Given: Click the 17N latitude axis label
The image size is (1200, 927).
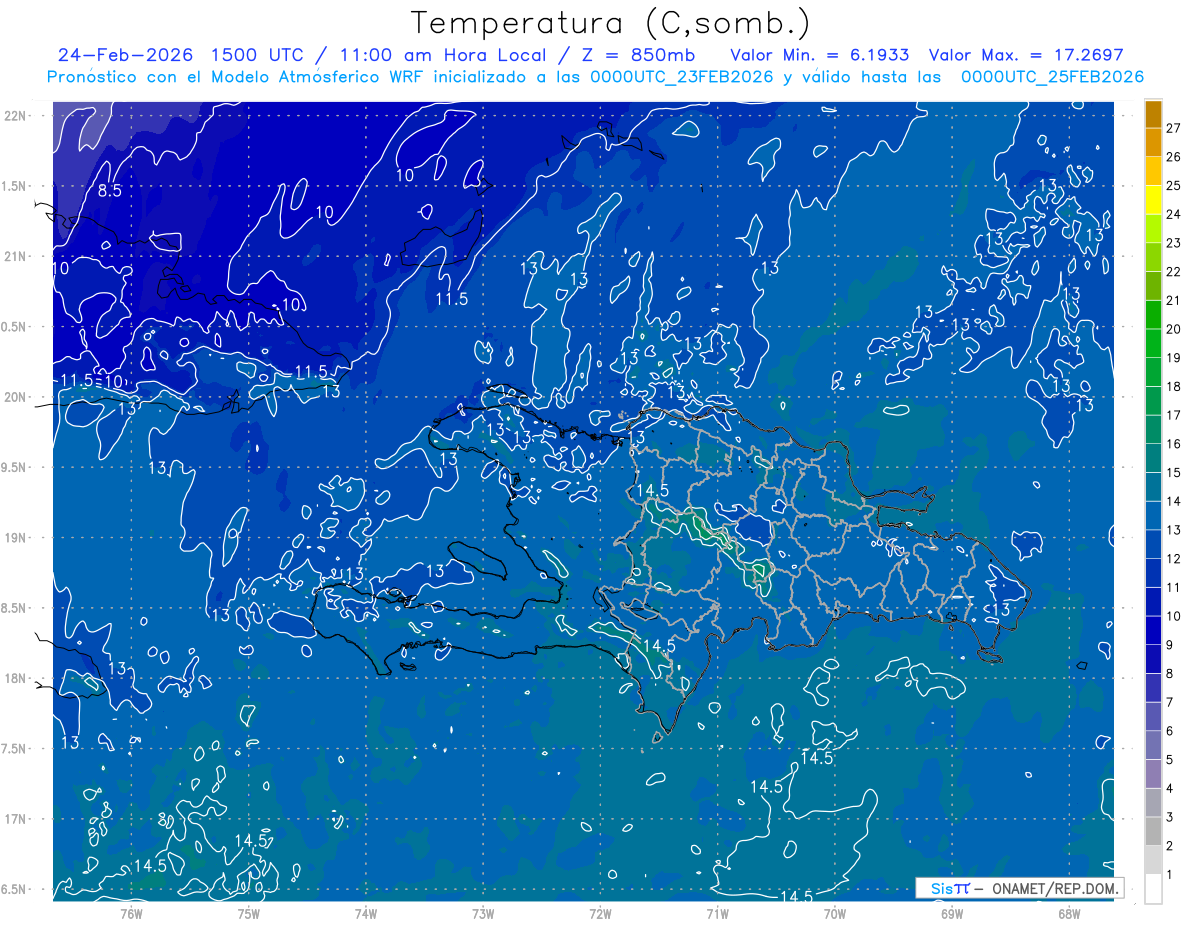Looking at the screenshot, I should [x=16, y=819].
